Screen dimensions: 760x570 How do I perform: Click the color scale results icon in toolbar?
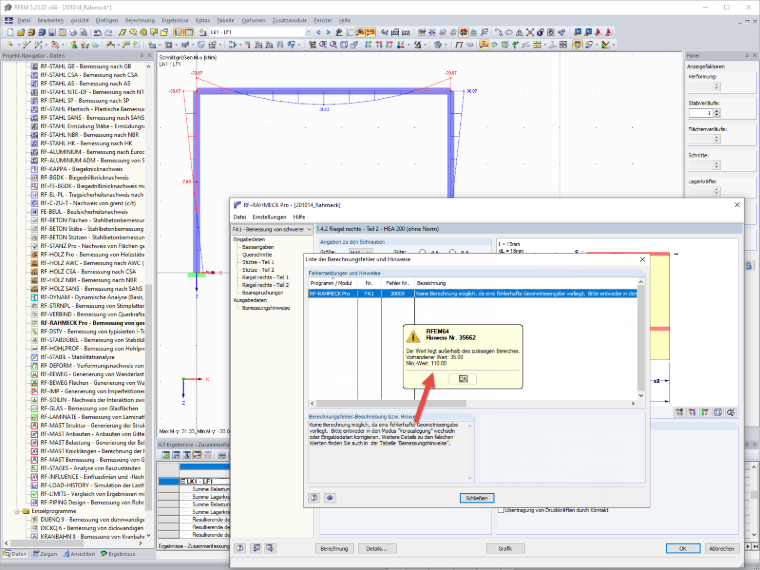click(605, 45)
